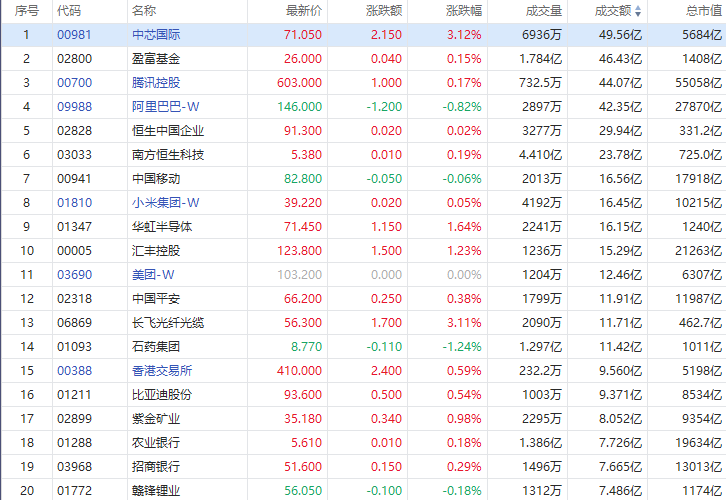Click 美团-W price 103.200
Screen dimensions: 726x500
[300, 275]
